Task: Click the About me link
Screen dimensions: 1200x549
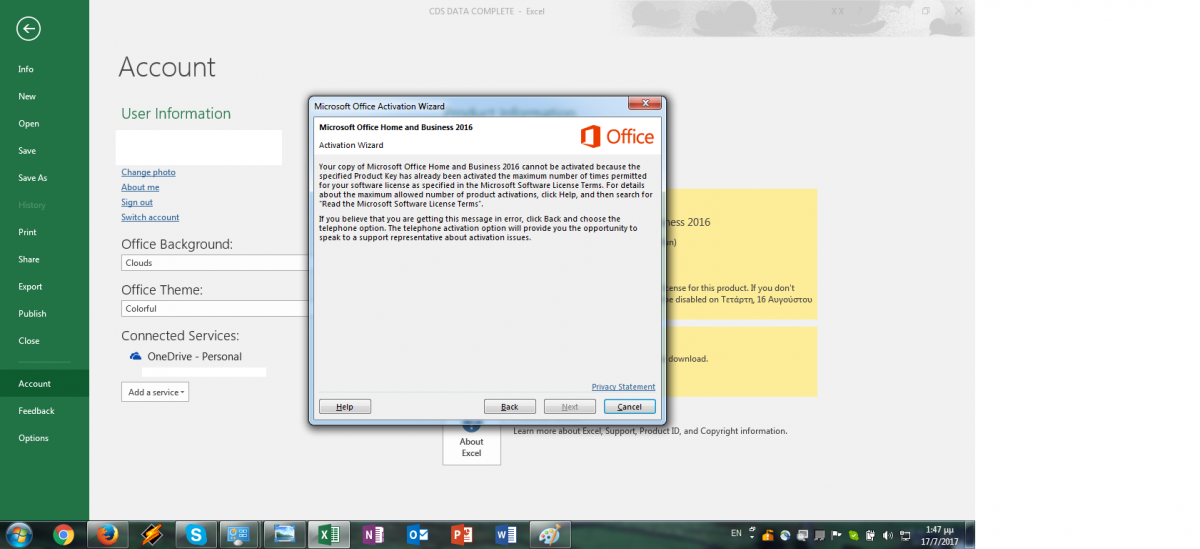Action: coord(140,187)
